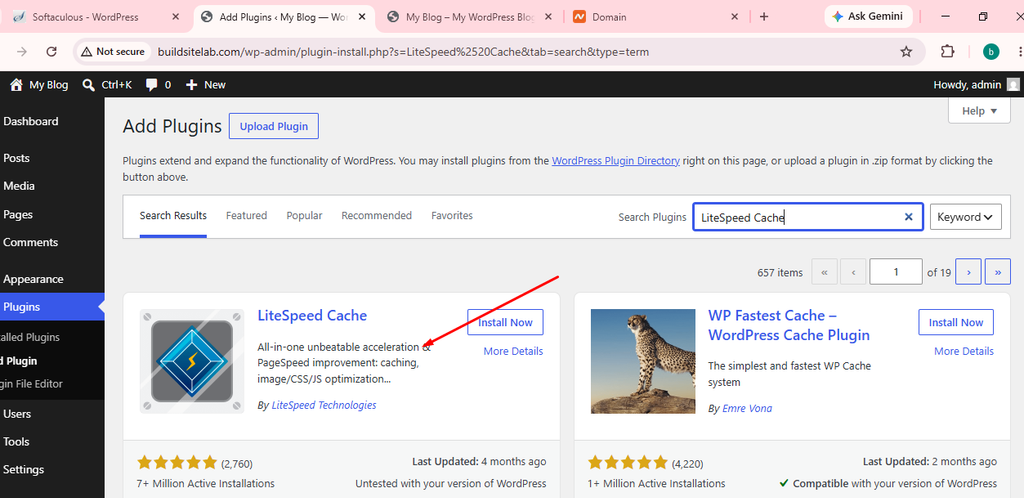Open WP Fastest Cache plugin title link

coord(789,325)
